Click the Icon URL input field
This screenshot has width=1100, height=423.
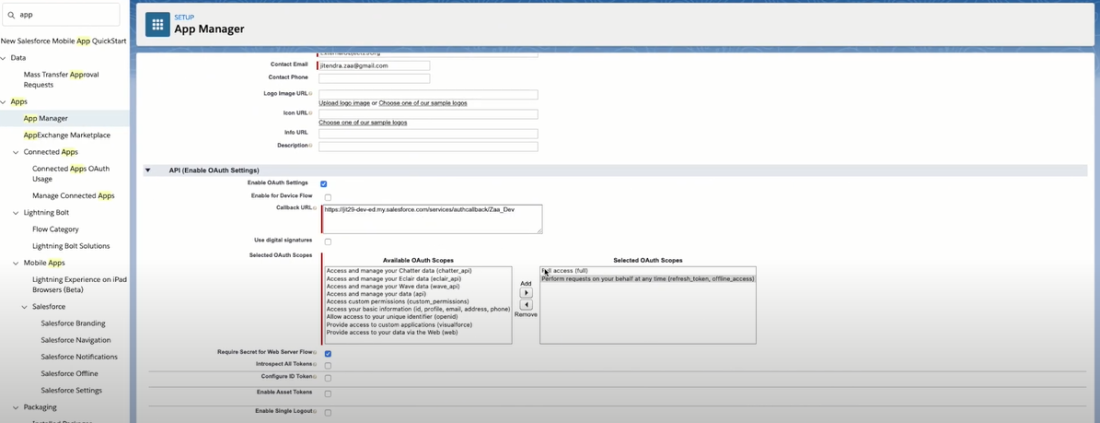point(428,114)
